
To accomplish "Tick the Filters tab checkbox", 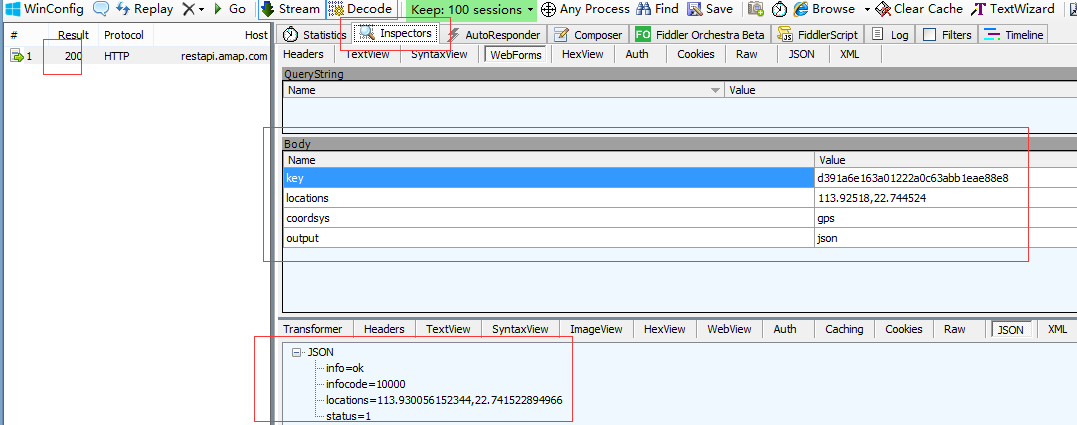I will (x=929, y=35).
